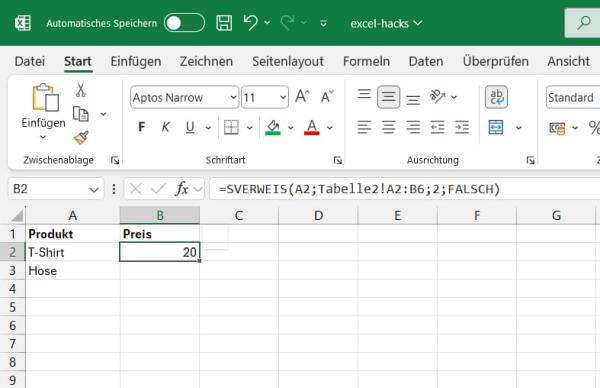This screenshot has height=388, width=600.
Task: Click the Undo arrow icon
Action: [251, 23]
